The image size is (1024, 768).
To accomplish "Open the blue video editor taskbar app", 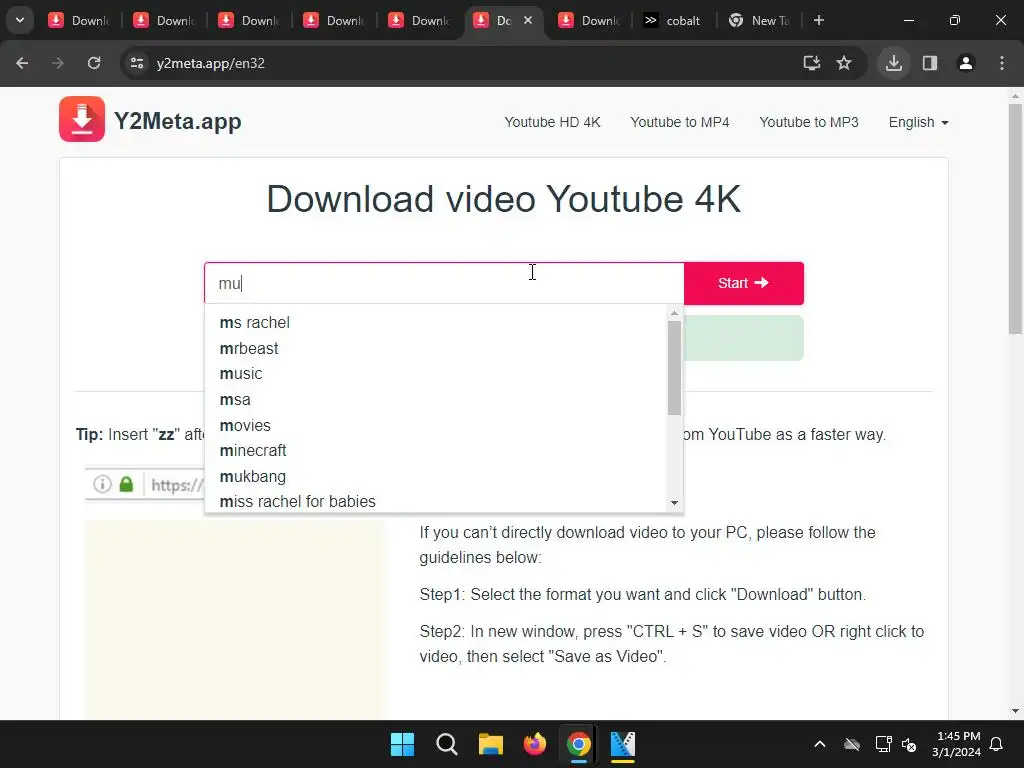I will tap(623, 744).
